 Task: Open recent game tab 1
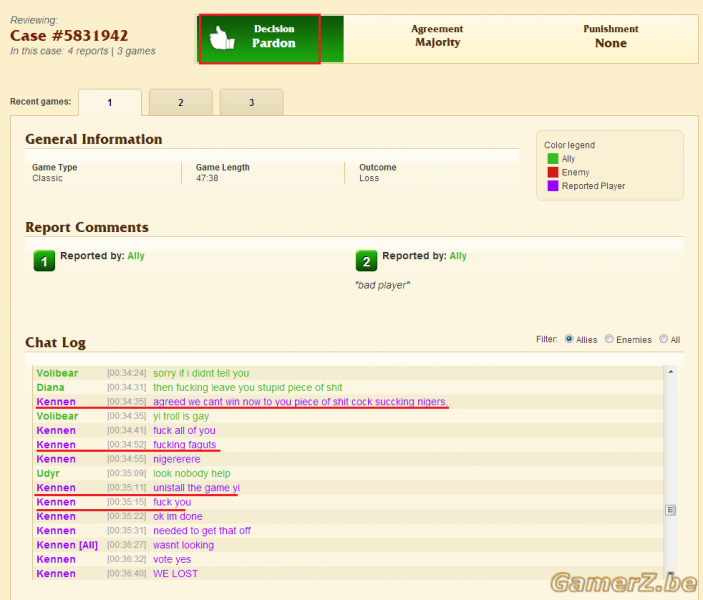(110, 103)
